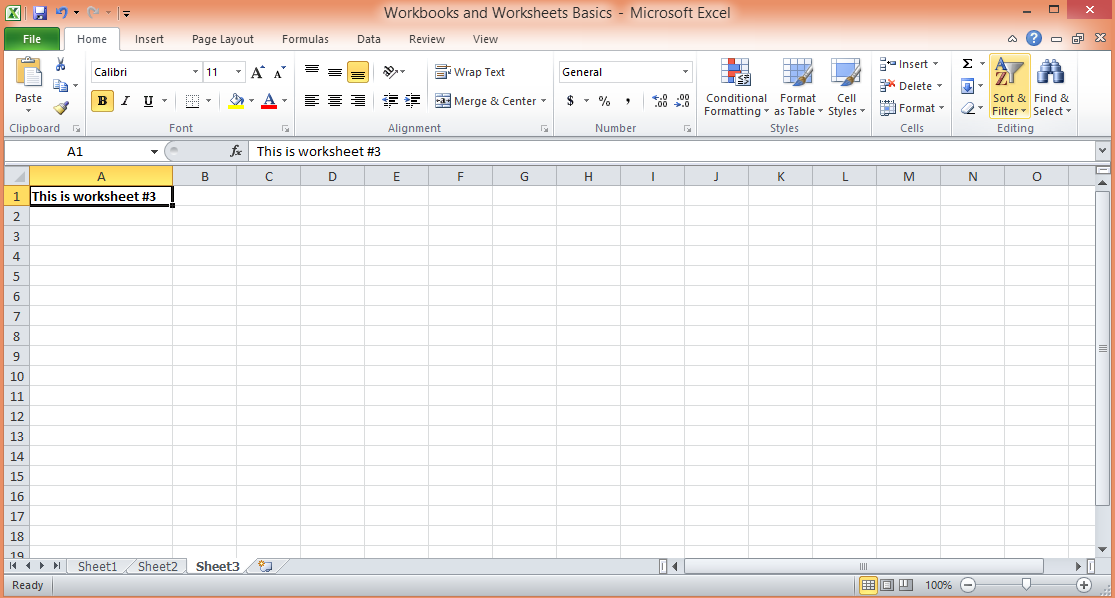Image resolution: width=1115 pixels, height=598 pixels.
Task: Switch to the Formulas tab
Action: coord(305,39)
